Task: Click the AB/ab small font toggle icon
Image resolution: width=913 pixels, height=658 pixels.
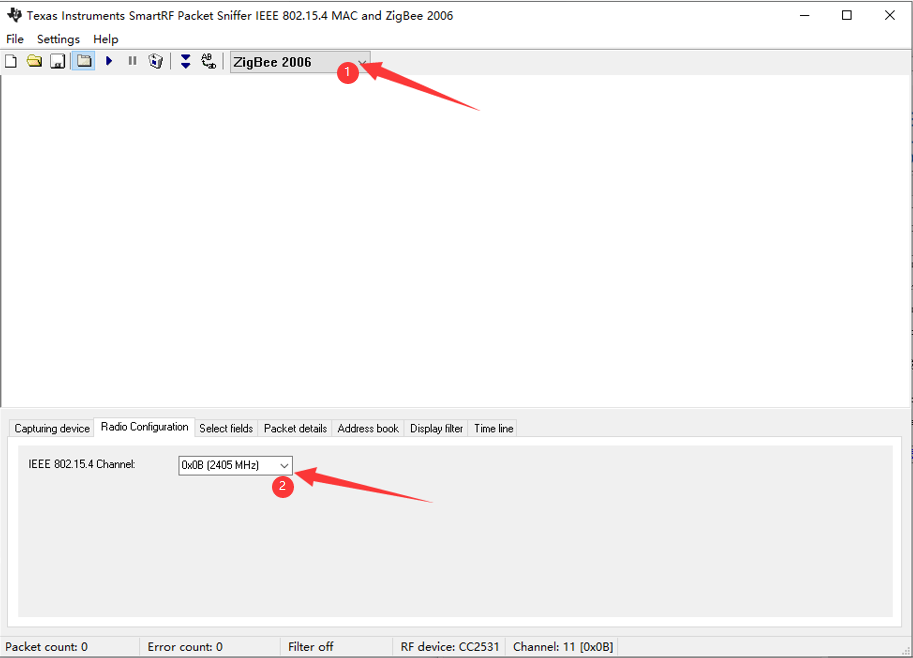Action: [x=208, y=61]
